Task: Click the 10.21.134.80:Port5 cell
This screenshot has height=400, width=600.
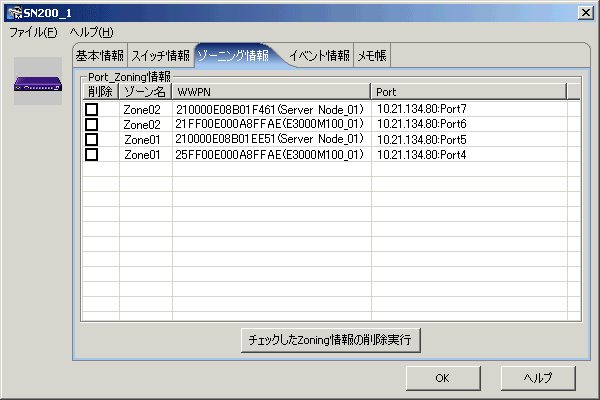Action: (x=469, y=139)
